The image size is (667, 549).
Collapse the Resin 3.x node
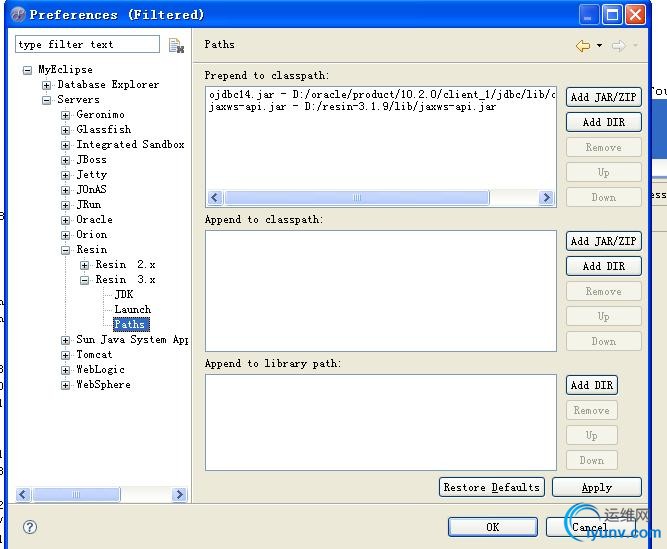click(85, 280)
